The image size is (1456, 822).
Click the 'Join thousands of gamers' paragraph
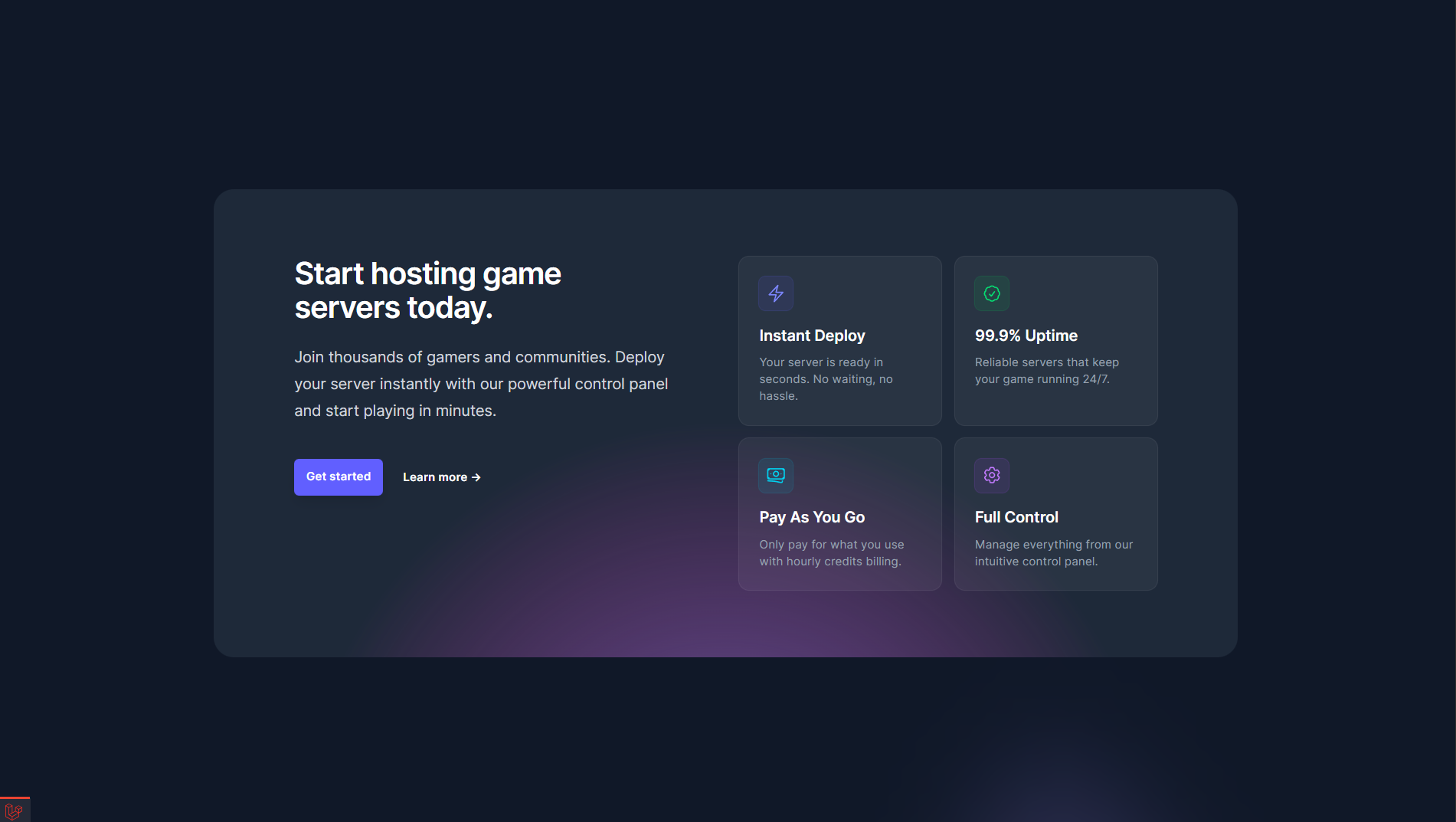point(481,384)
